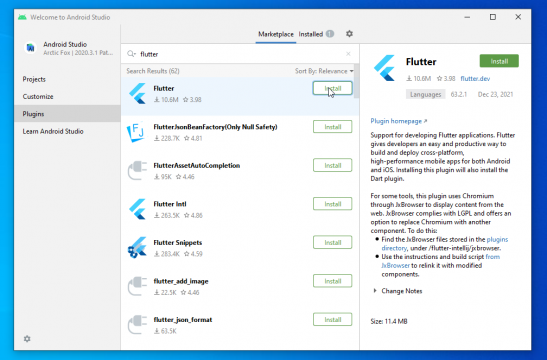
Task: Install the flutter_json_format plugin
Action: (332, 320)
